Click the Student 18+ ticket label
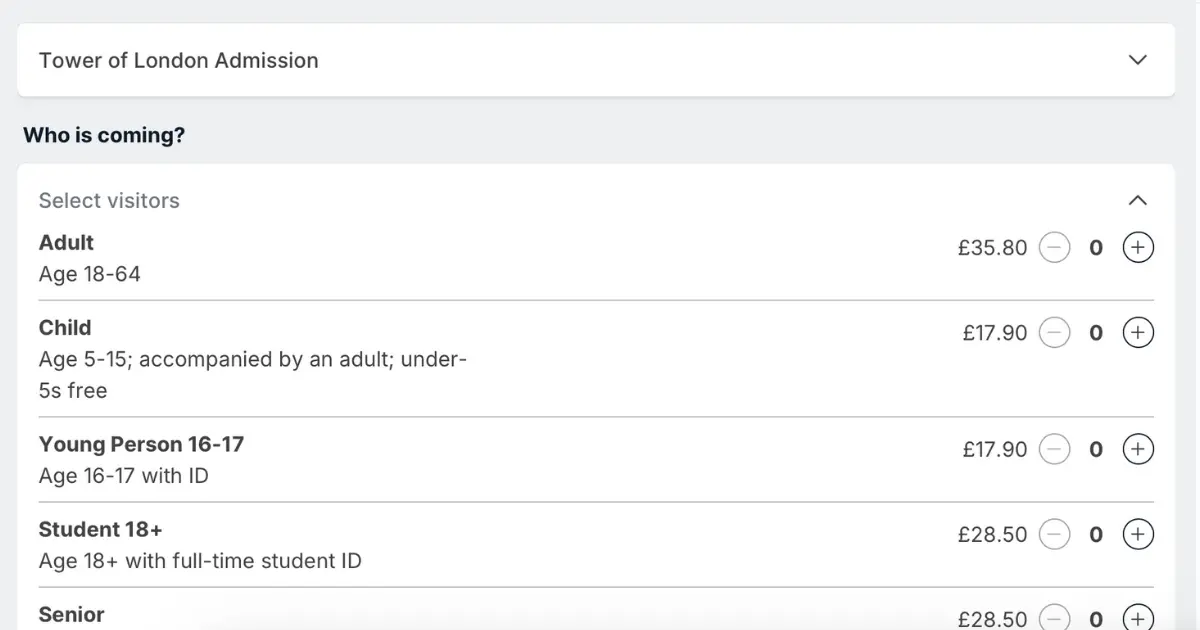The height and width of the screenshot is (630, 1200). click(100, 529)
